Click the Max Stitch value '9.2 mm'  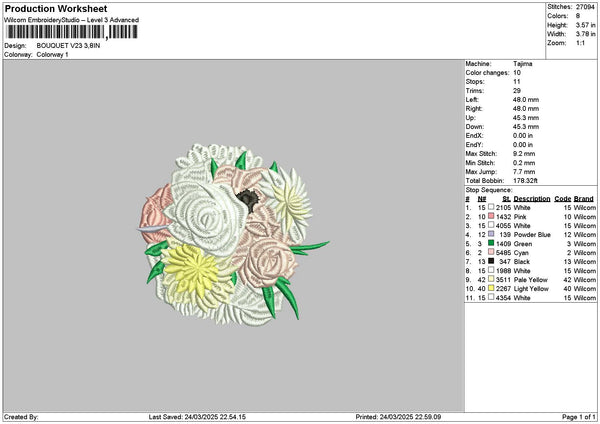tap(524, 154)
